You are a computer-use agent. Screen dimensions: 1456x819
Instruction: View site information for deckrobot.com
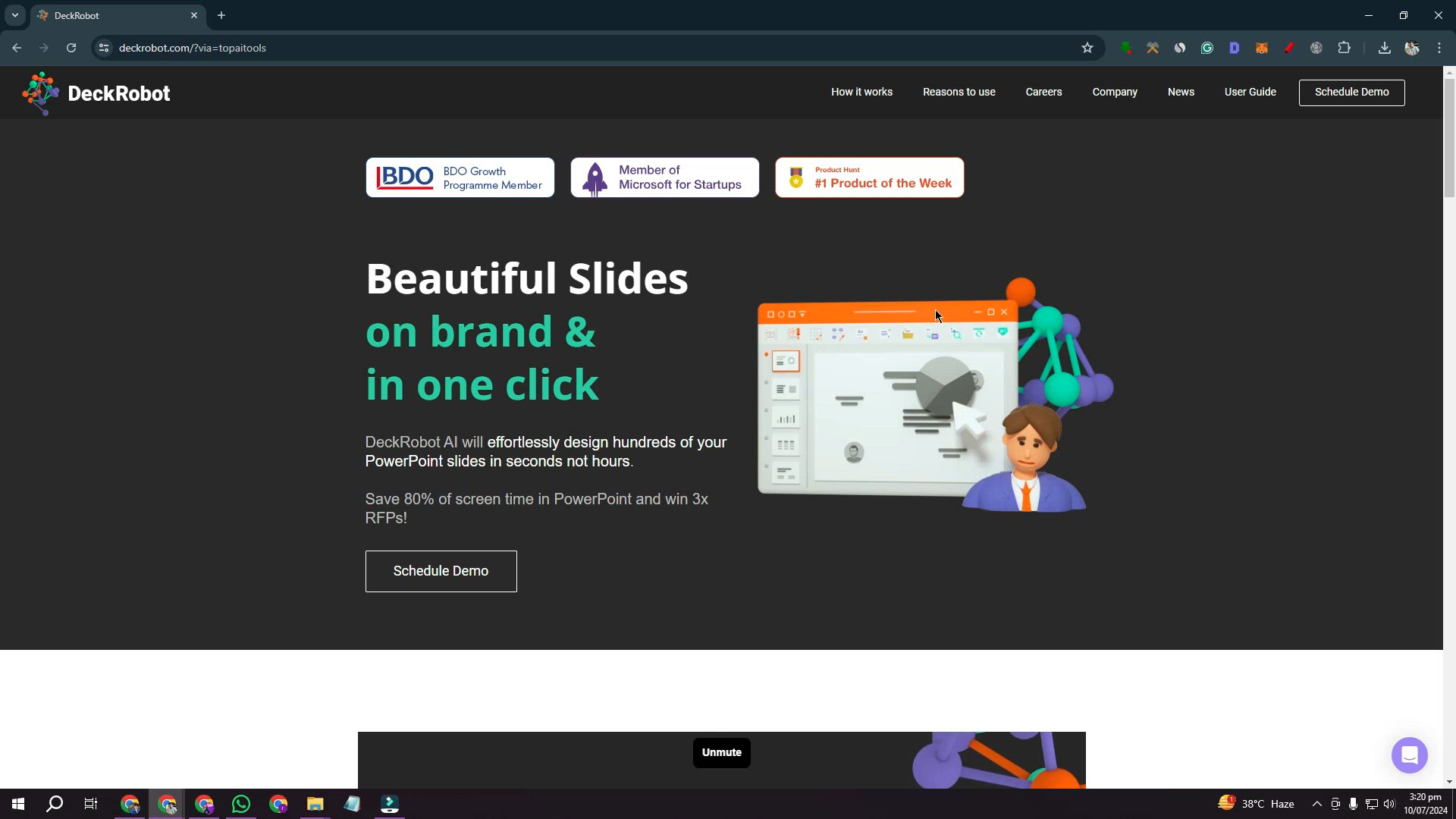(104, 48)
